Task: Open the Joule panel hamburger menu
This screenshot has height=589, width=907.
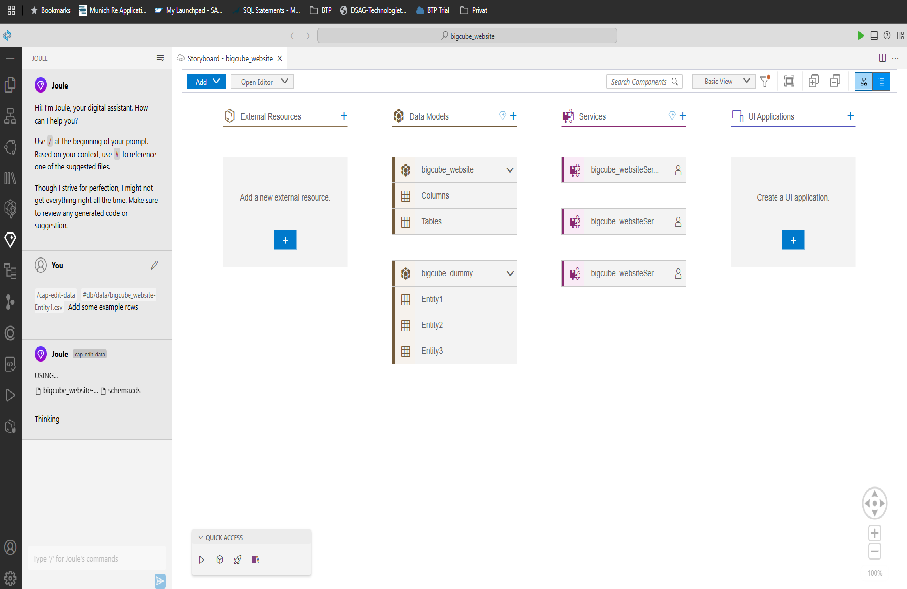Action: click(x=160, y=58)
